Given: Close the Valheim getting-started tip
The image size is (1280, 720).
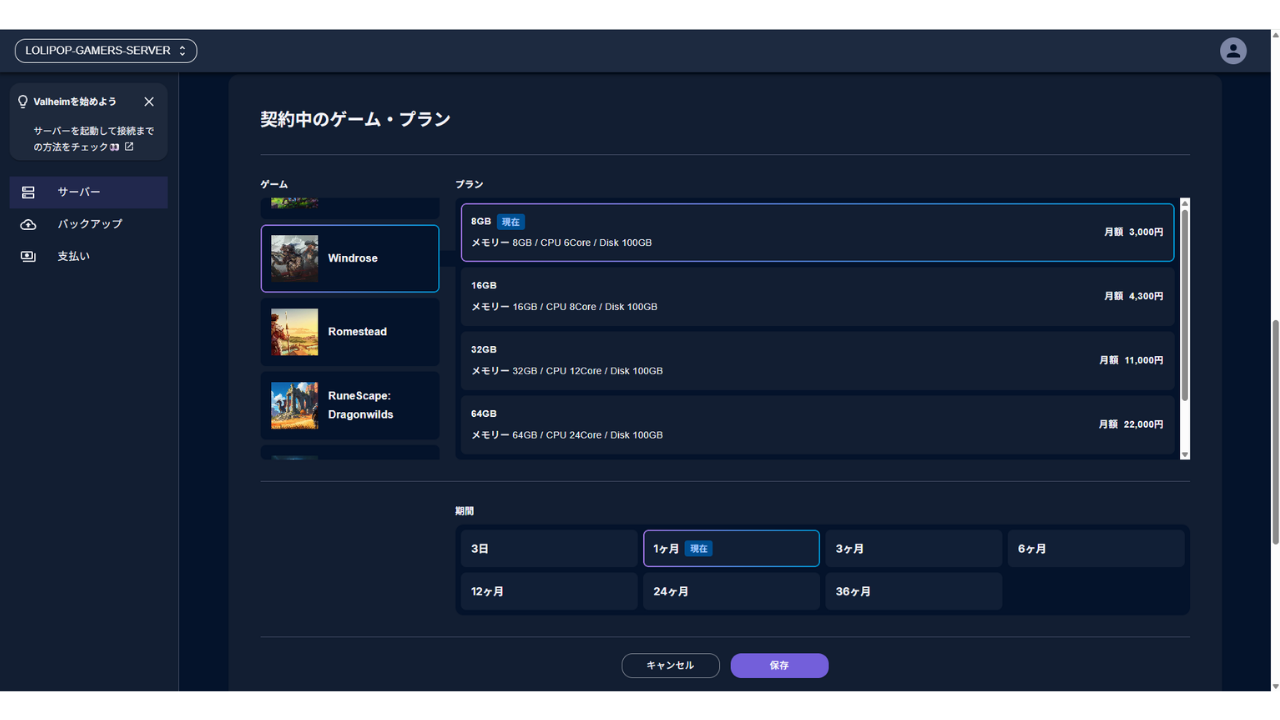Looking at the screenshot, I should point(149,102).
